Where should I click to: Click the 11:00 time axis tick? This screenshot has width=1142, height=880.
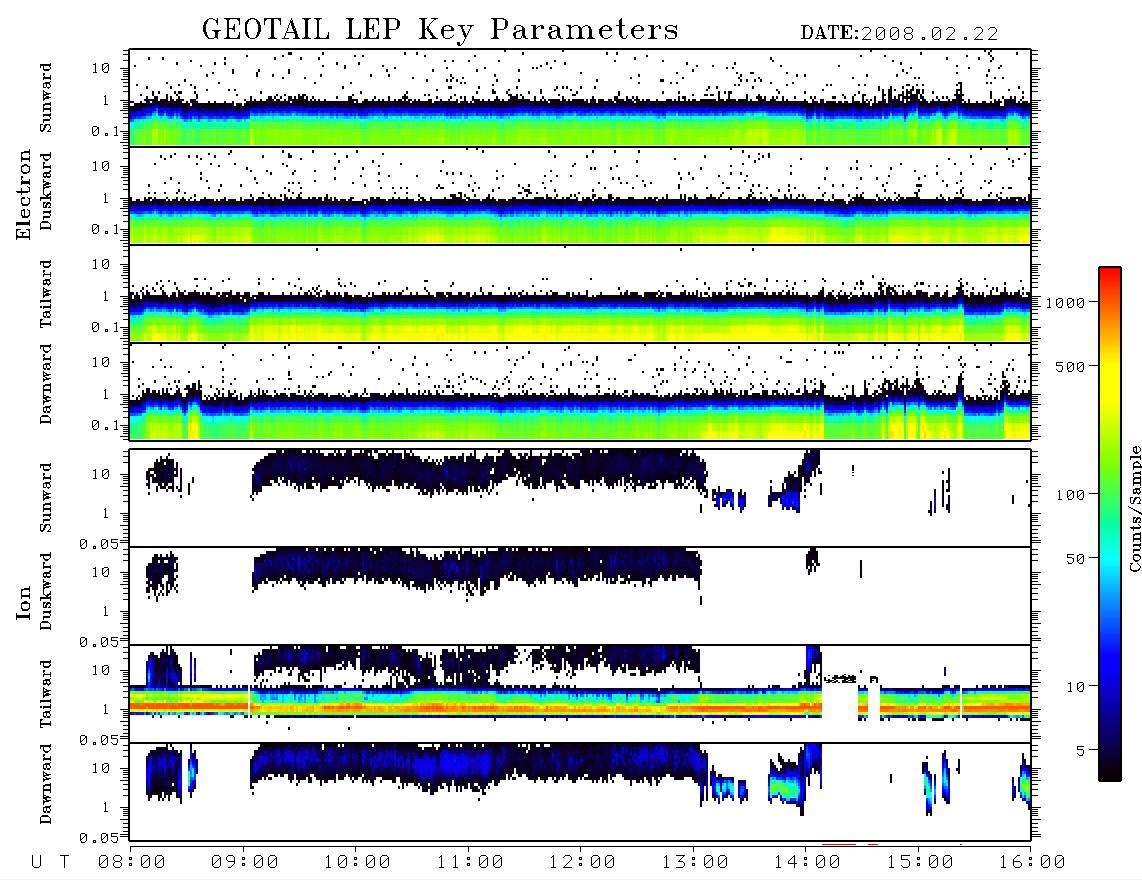tap(470, 863)
